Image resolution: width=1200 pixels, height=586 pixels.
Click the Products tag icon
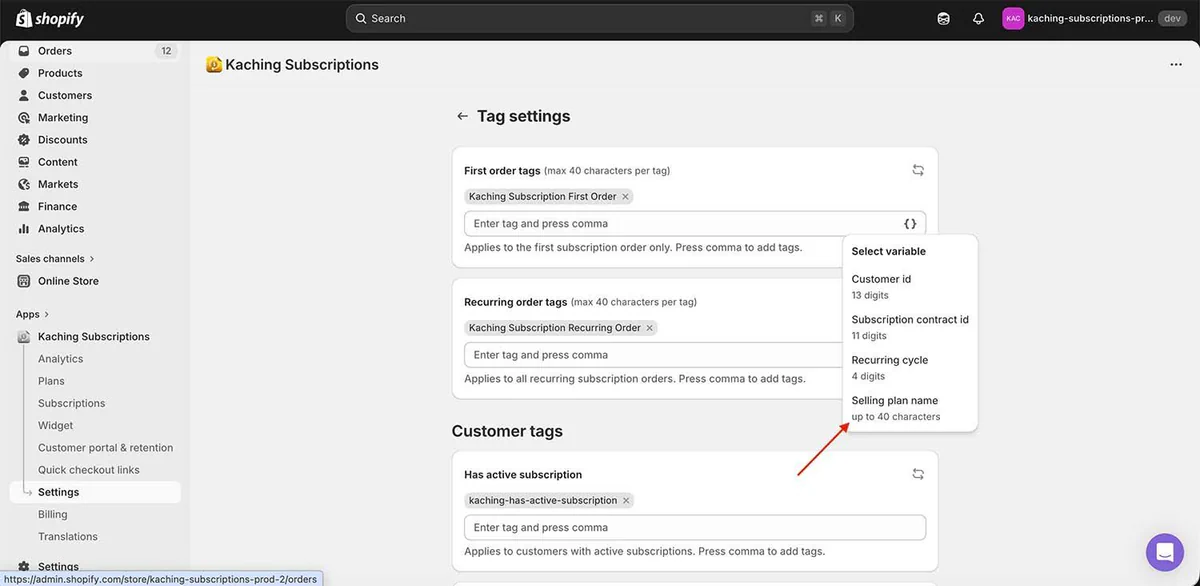pyautogui.click(x=24, y=73)
